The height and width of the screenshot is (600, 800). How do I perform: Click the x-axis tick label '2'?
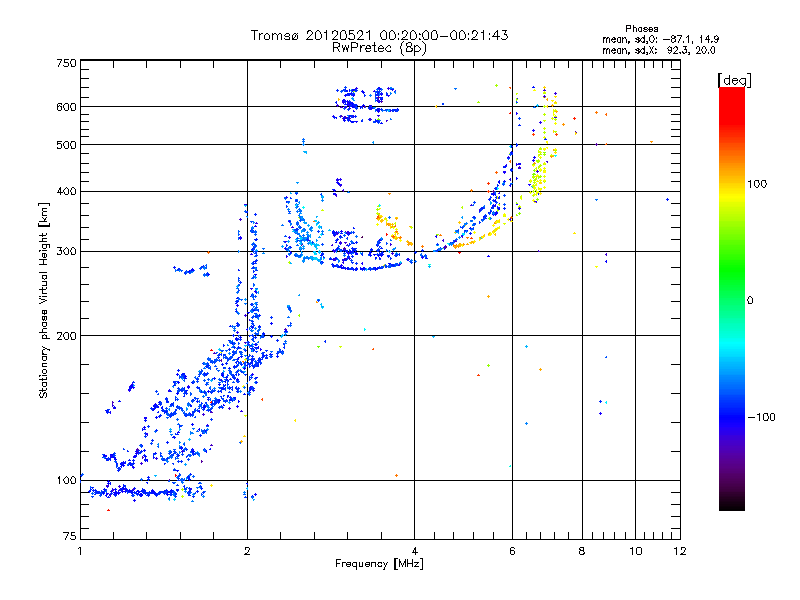(x=247, y=551)
